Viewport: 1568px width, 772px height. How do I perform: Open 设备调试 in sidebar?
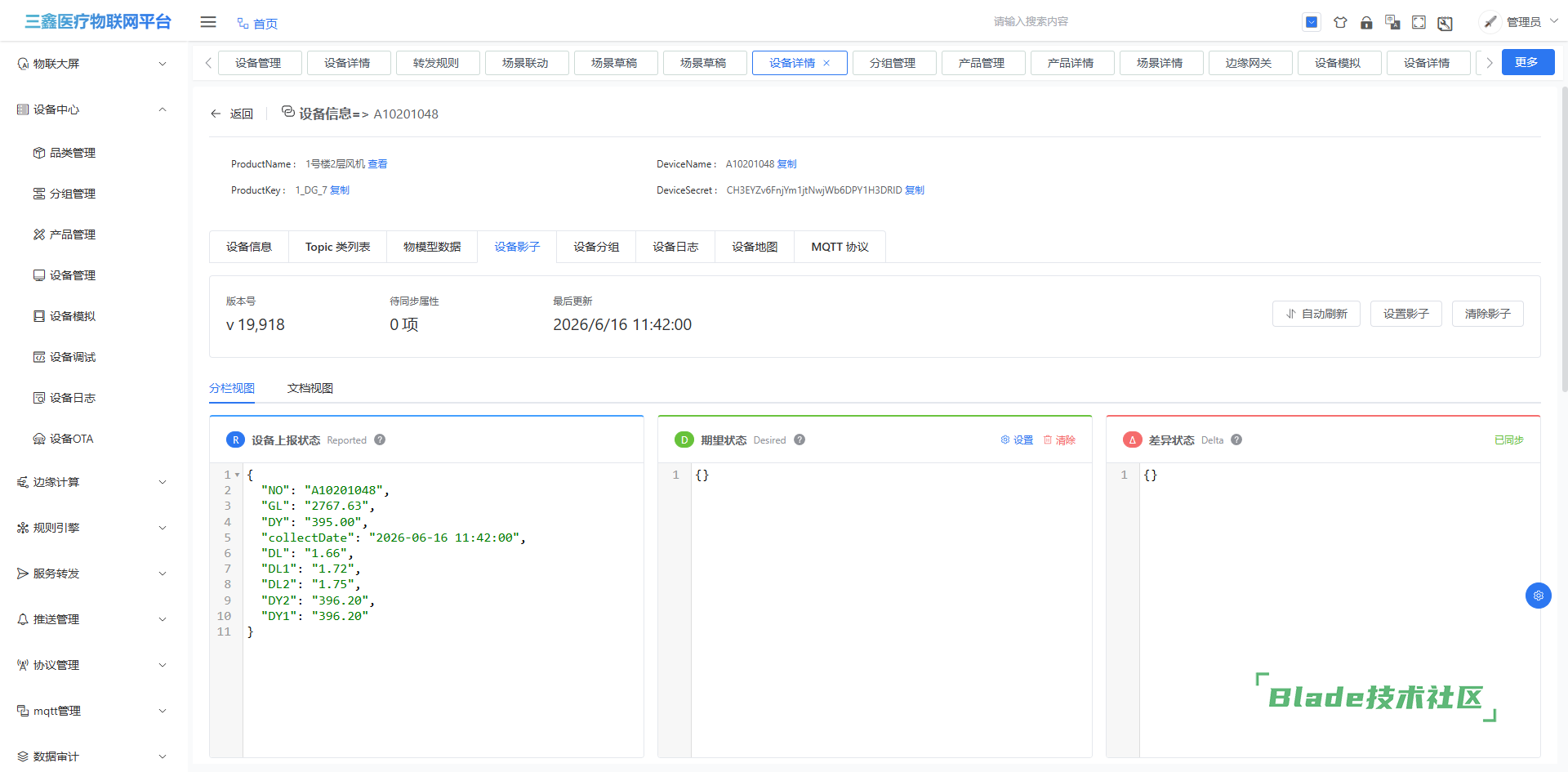coord(72,357)
